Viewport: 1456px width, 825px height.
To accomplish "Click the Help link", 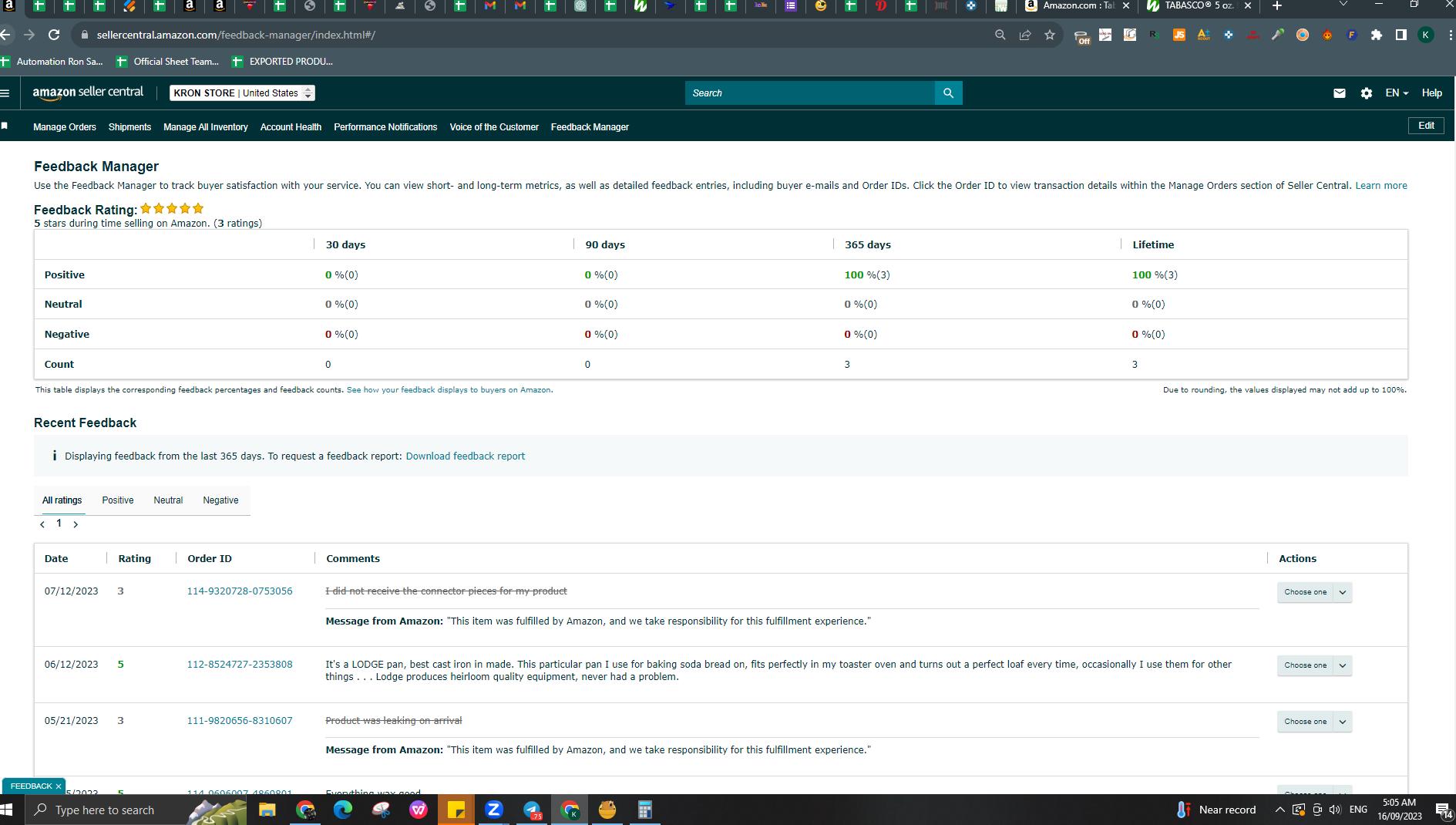I will (x=1432, y=93).
